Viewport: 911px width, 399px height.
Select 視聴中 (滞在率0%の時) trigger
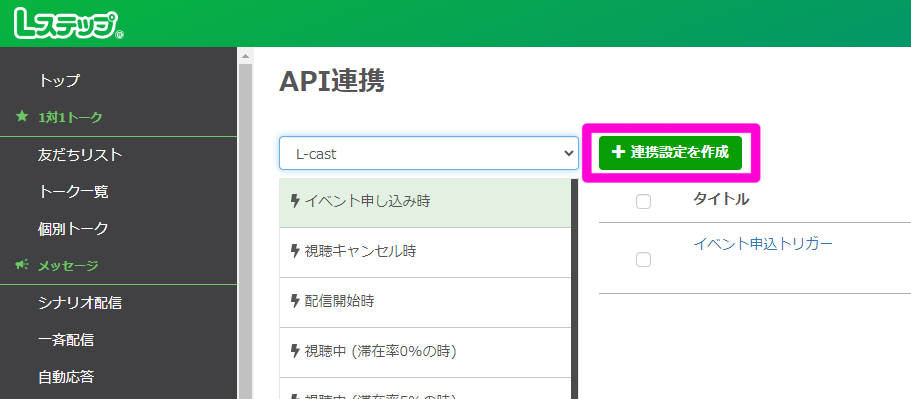click(x=425, y=352)
